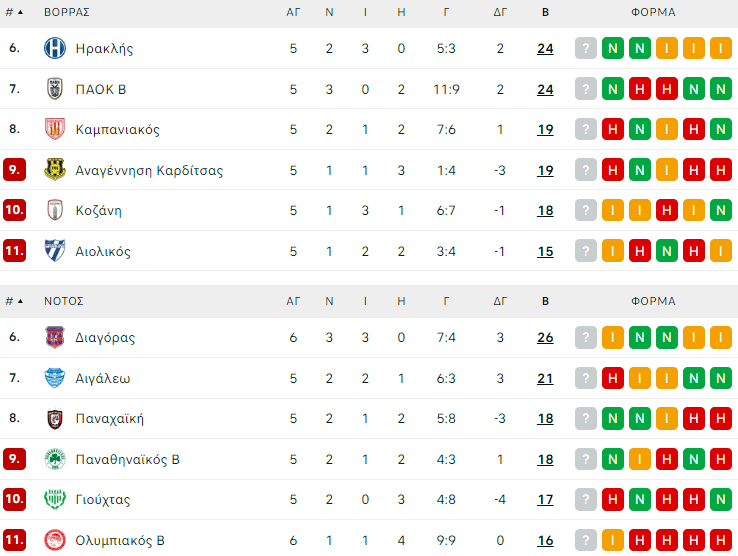Click Ολυμπιακός Β points value 16
The height and width of the screenshot is (556, 738).
click(545, 540)
